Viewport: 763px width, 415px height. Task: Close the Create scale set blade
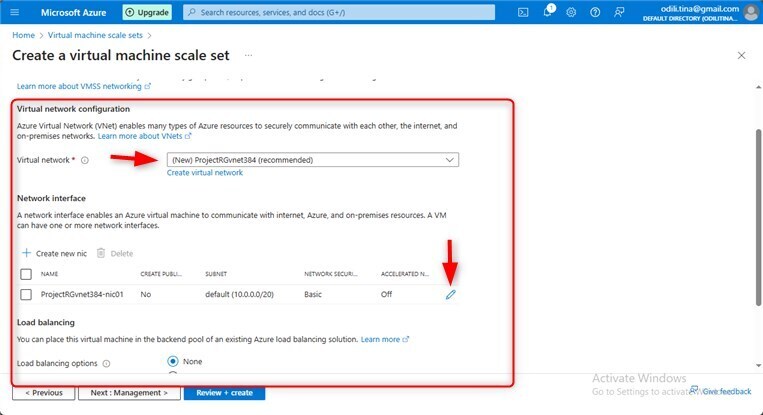coord(741,55)
